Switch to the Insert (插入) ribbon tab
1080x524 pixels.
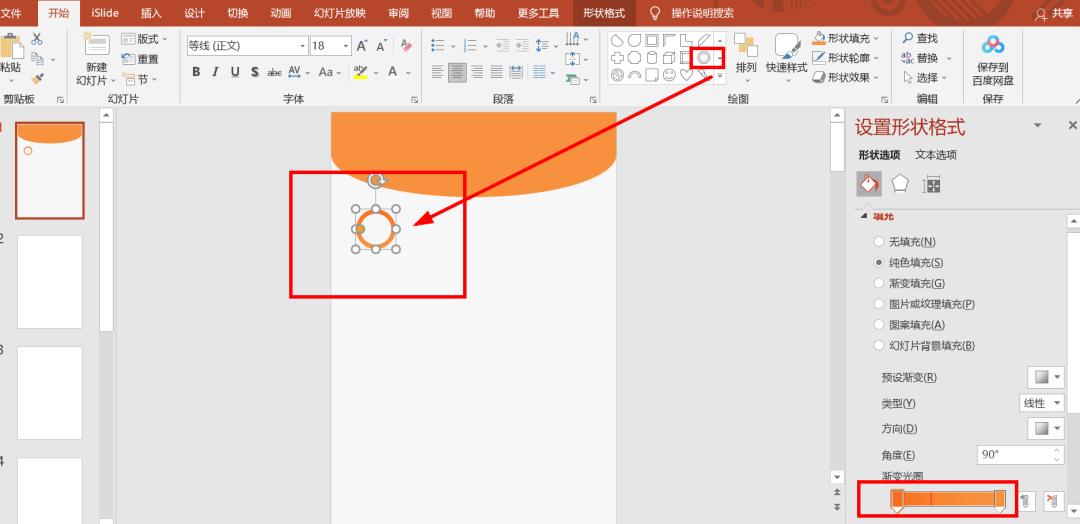[x=151, y=13]
